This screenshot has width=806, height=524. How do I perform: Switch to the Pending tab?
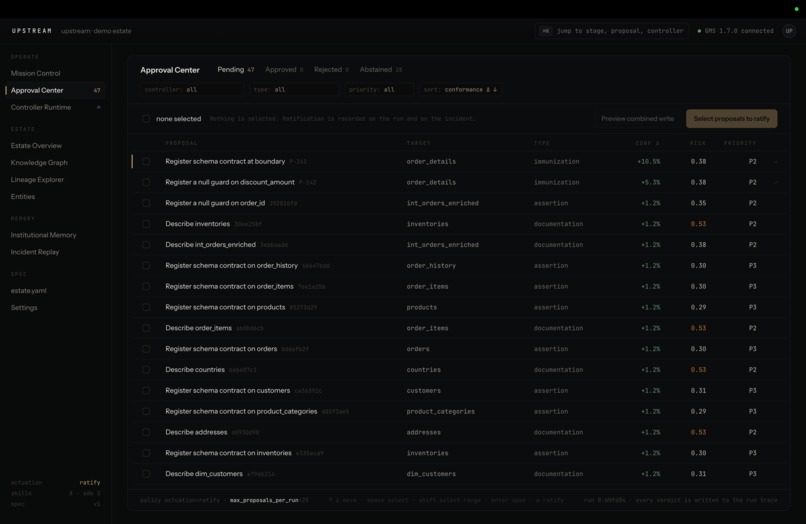(235, 69)
